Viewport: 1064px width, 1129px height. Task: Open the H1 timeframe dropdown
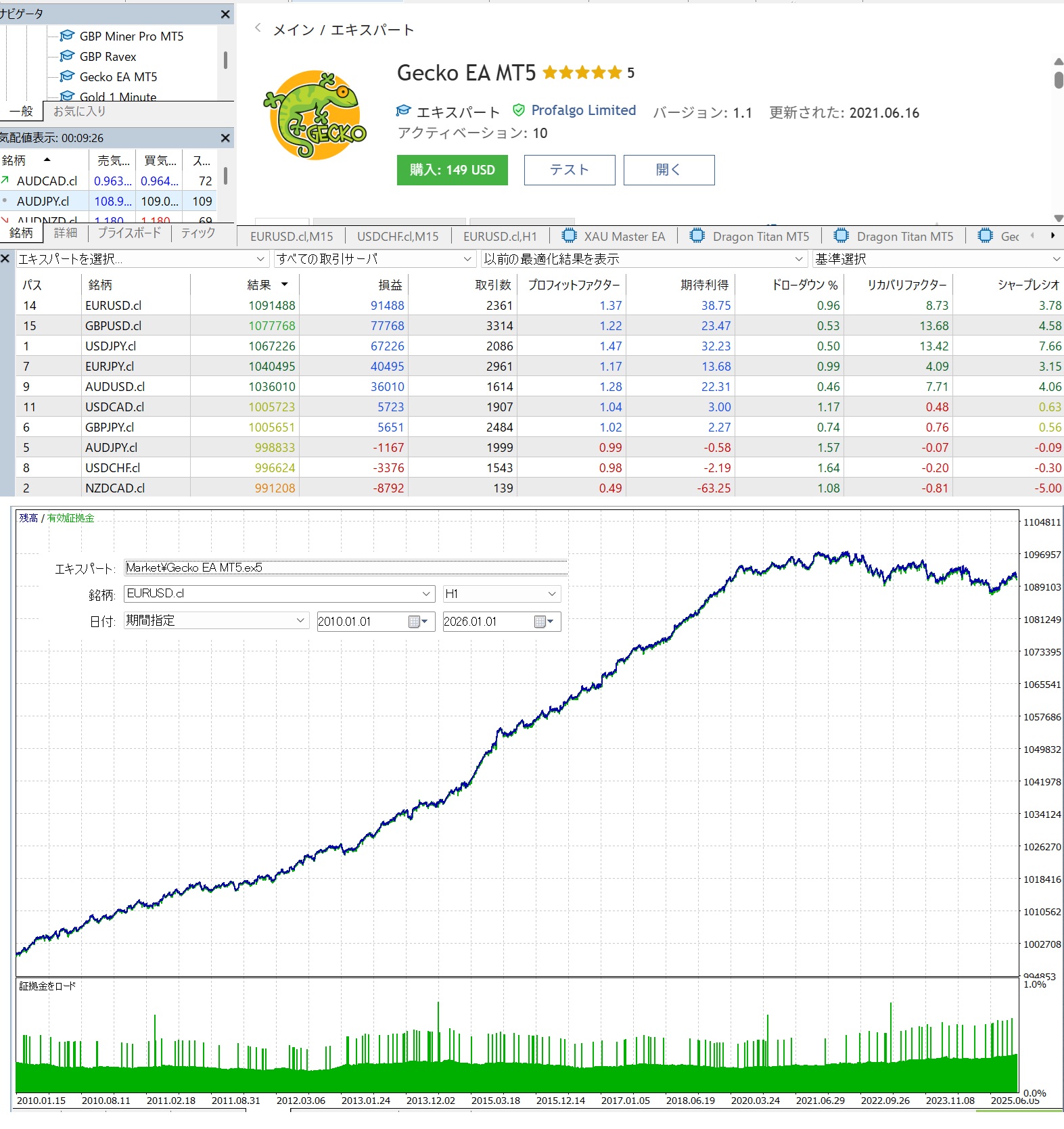[x=501, y=593]
